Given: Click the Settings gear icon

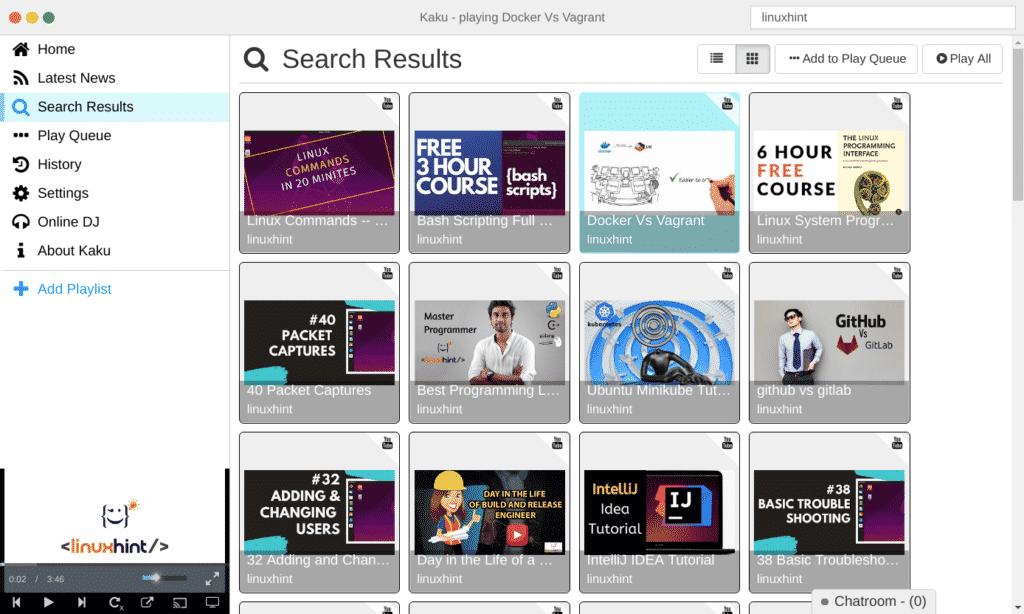Looking at the screenshot, I should point(21,193).
